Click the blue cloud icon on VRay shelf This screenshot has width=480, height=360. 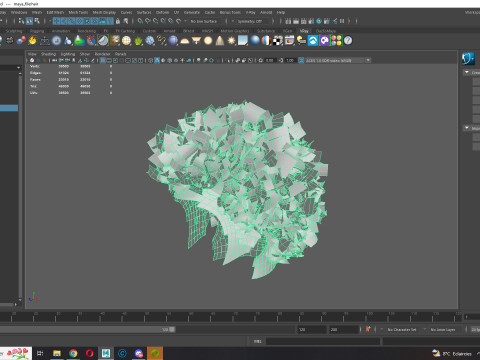(313, 41)
